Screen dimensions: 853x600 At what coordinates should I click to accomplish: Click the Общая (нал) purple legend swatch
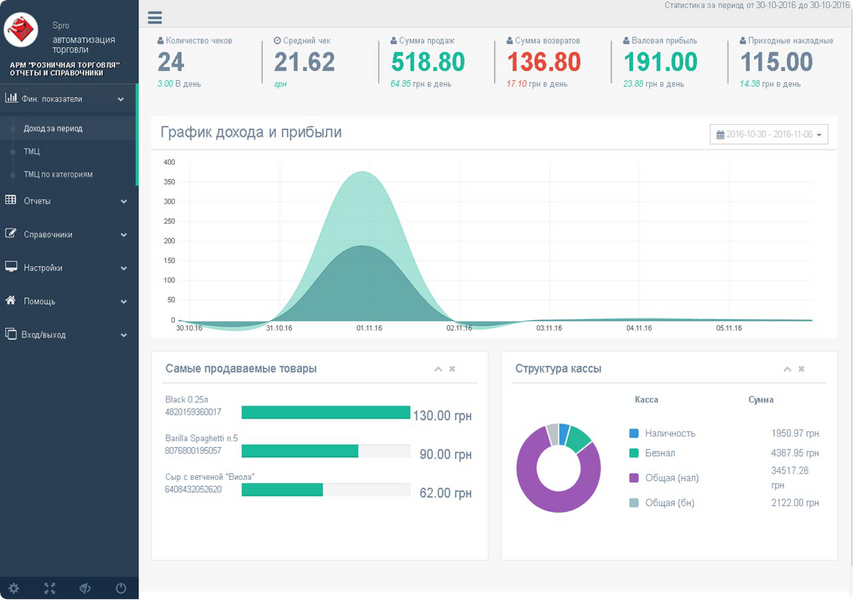634,478
